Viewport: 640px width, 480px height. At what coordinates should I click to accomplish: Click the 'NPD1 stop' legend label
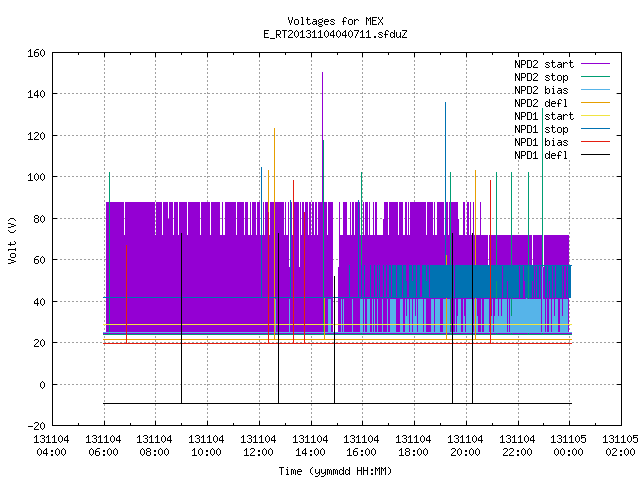tap(541, 129)
